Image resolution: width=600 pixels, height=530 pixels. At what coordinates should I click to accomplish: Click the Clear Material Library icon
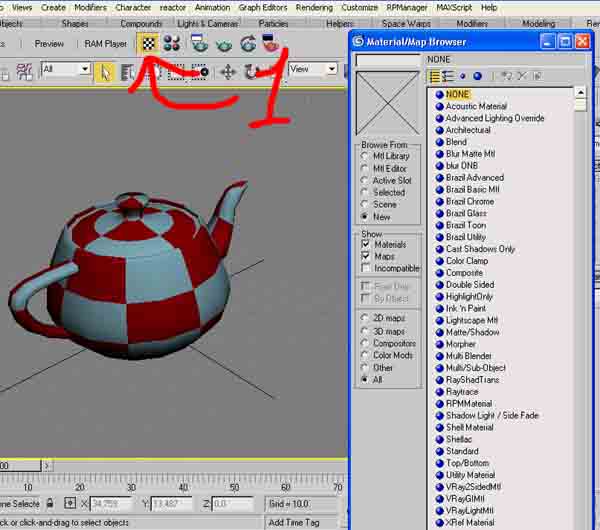pos(537,76)
